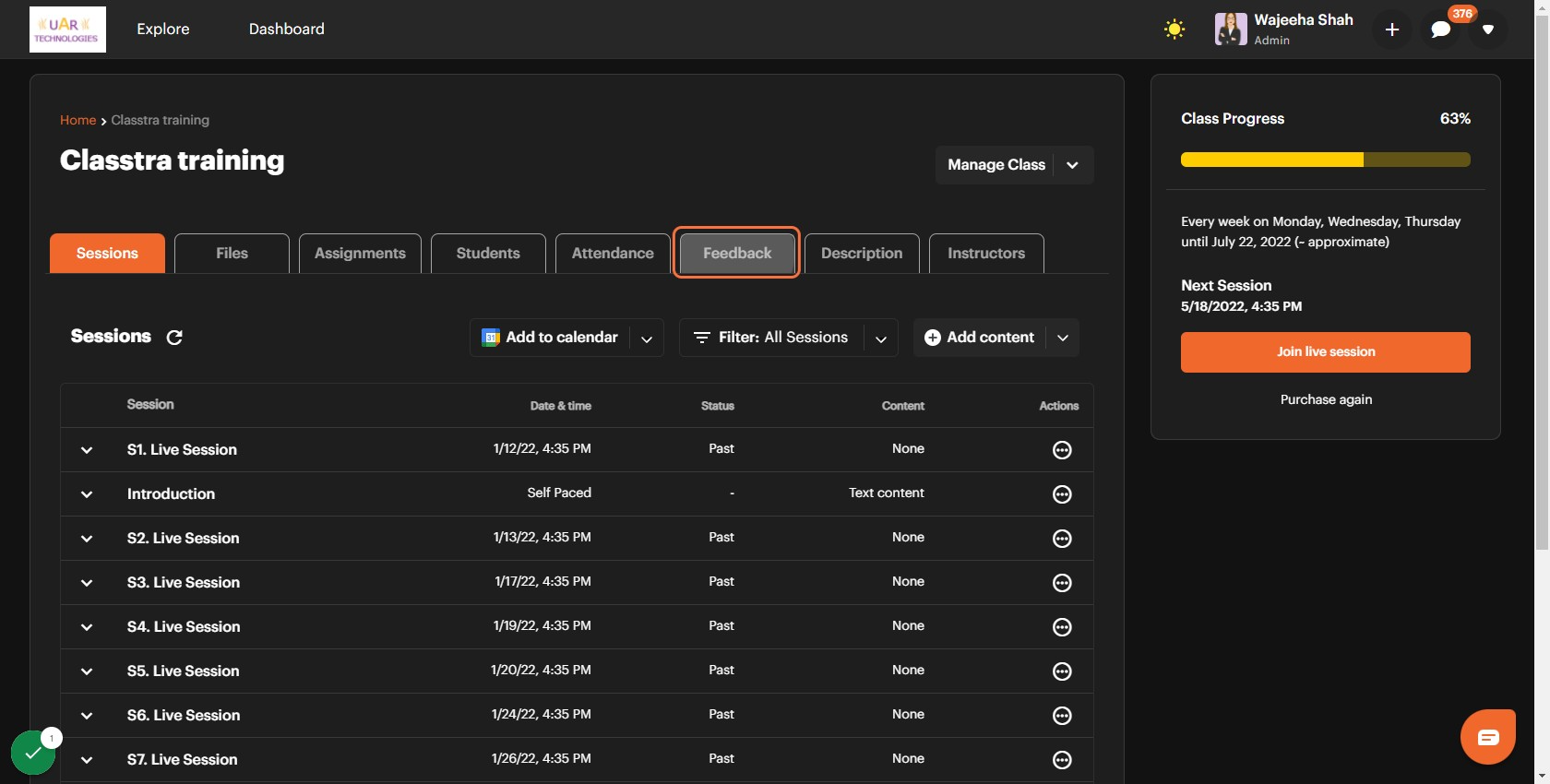The image size is (1550, 784).
Task: Click the UAR Technologies logo
Action: pos(67,30)
